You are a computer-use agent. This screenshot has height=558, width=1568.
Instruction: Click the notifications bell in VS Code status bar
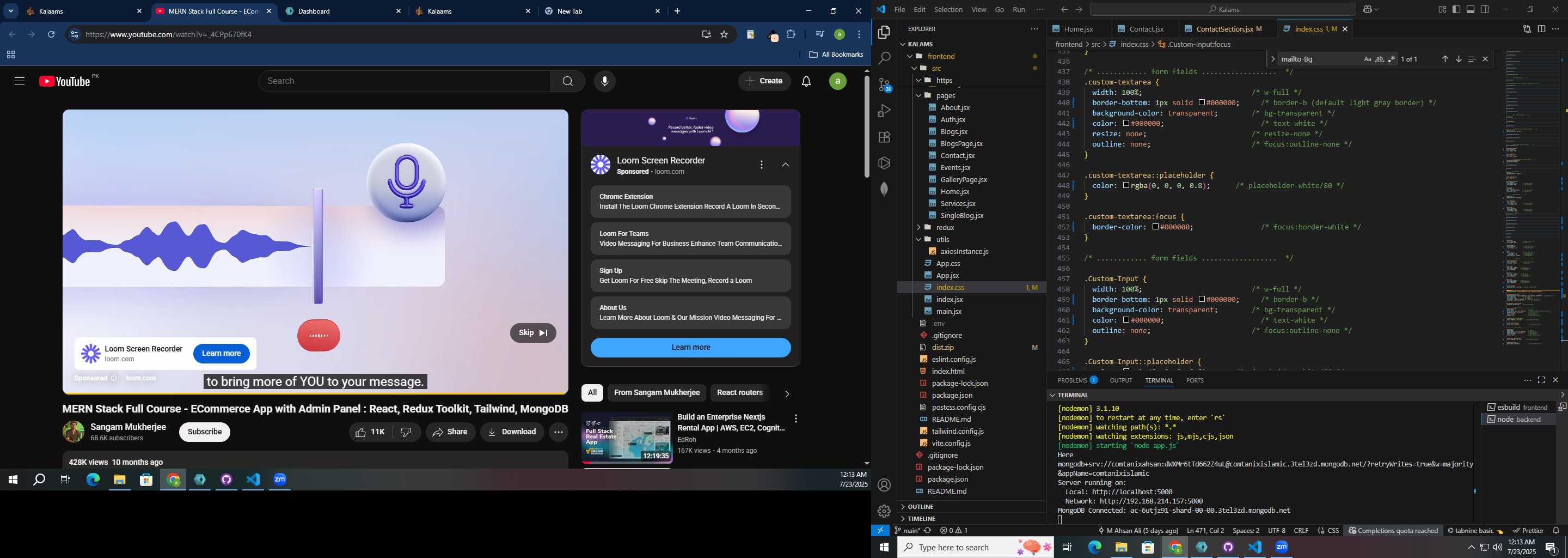[1557, 531]
